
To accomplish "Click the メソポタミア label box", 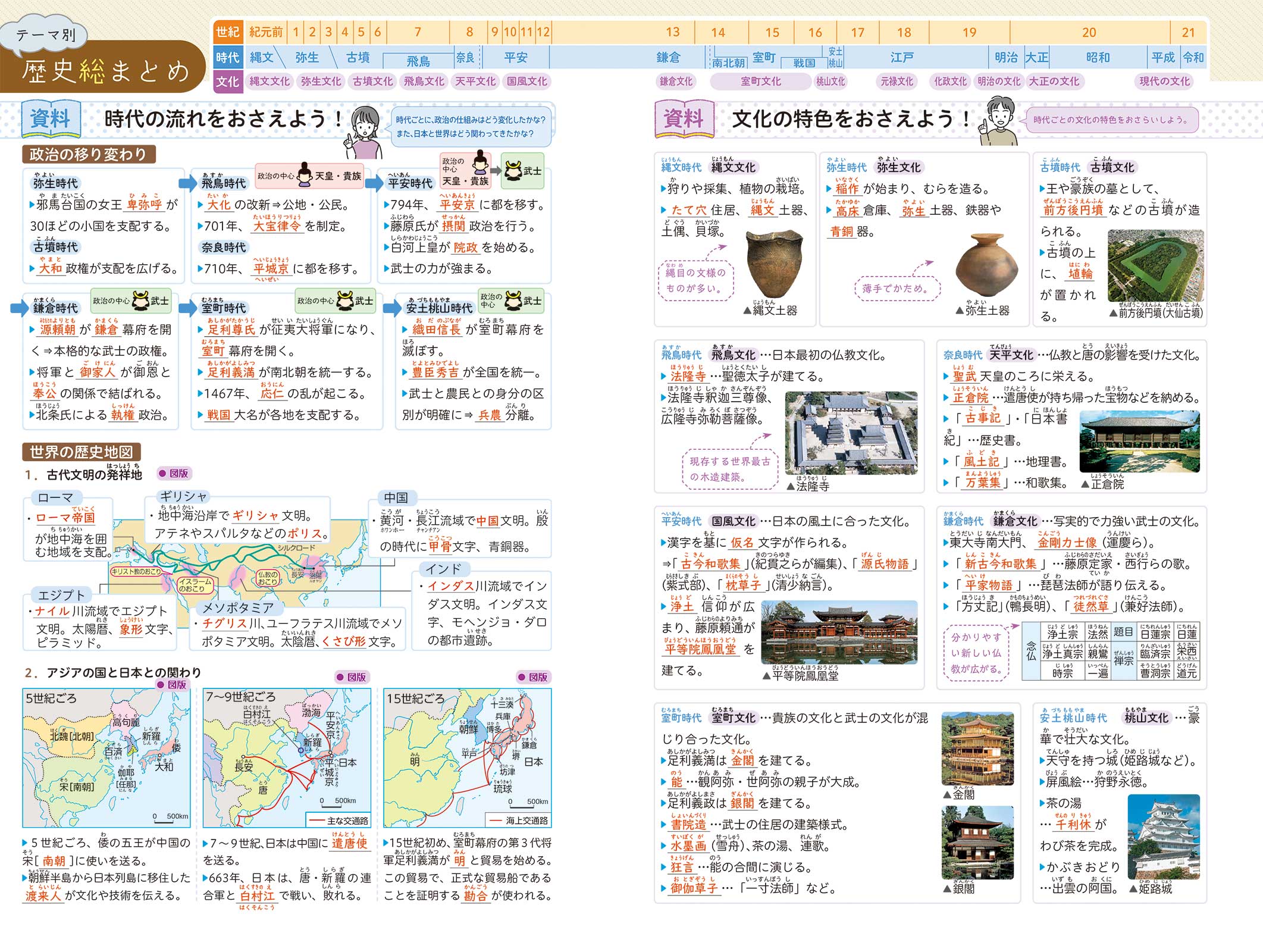I will tap(238, 607).
